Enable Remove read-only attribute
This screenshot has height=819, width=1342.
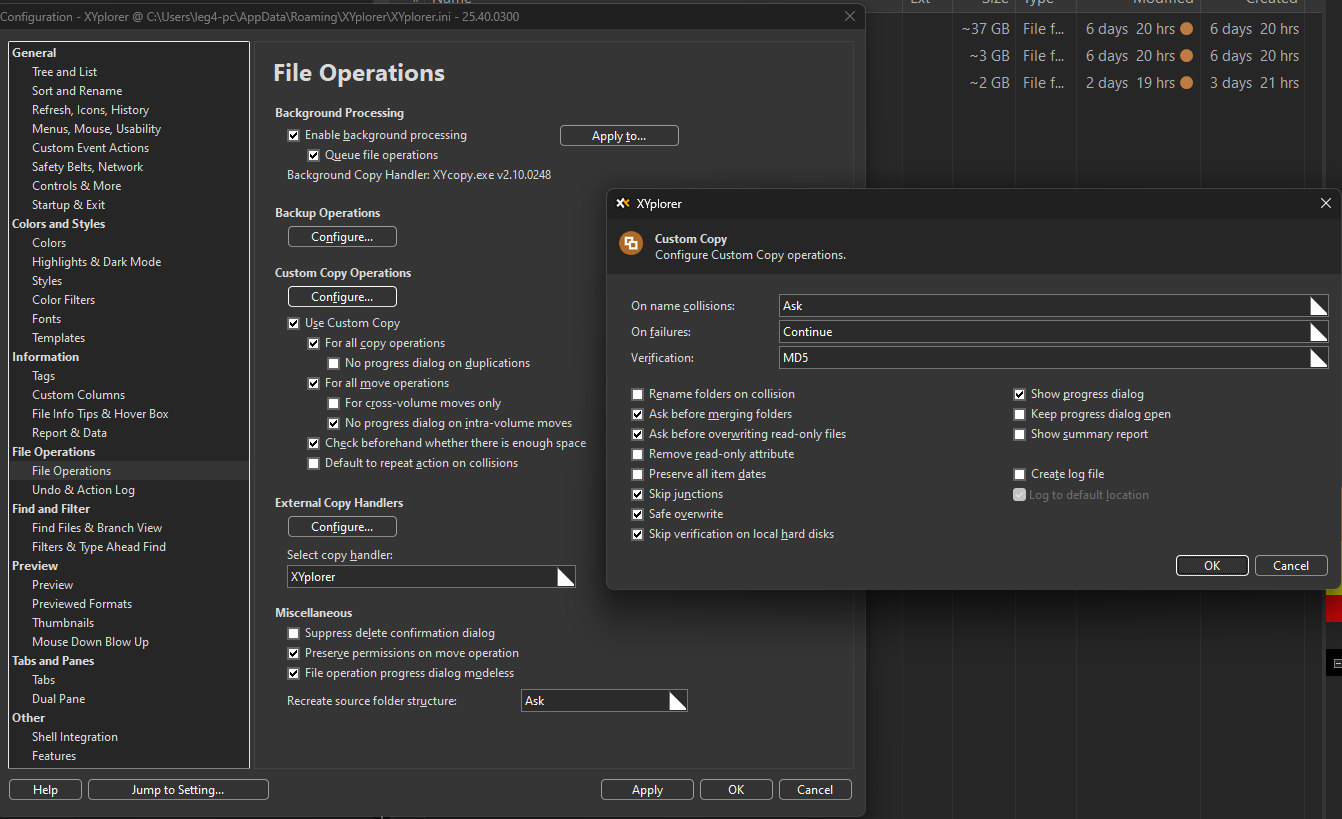click(x=637, y=454)
